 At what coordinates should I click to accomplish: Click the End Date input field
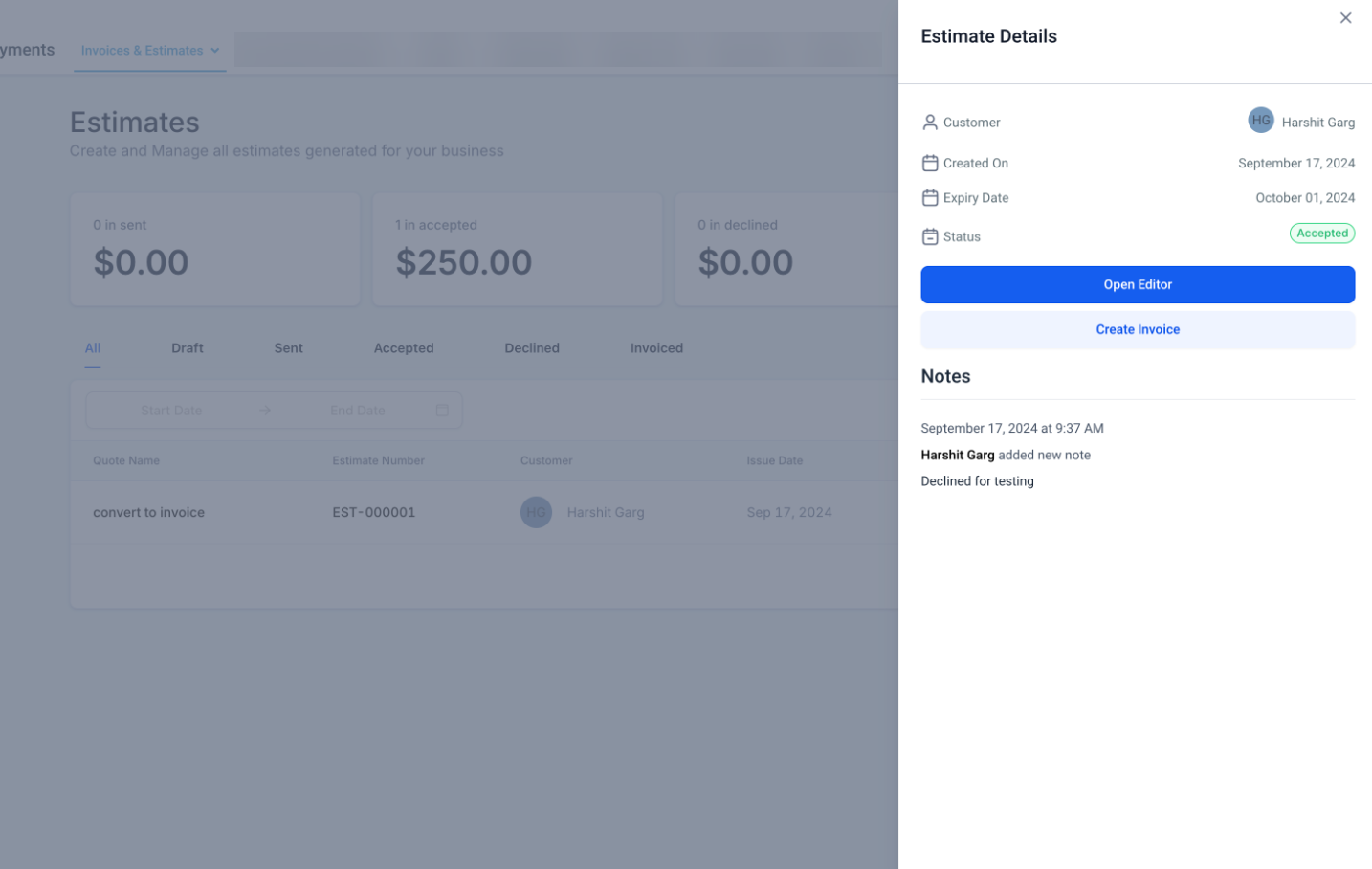[357, 411]
